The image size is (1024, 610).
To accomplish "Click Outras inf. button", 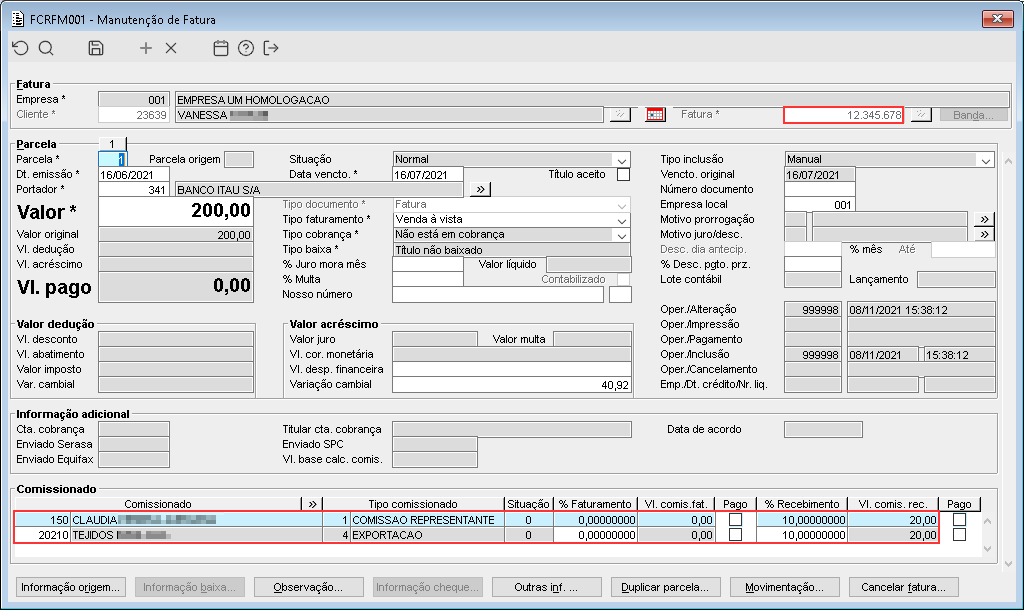I will tap(546, 587).
